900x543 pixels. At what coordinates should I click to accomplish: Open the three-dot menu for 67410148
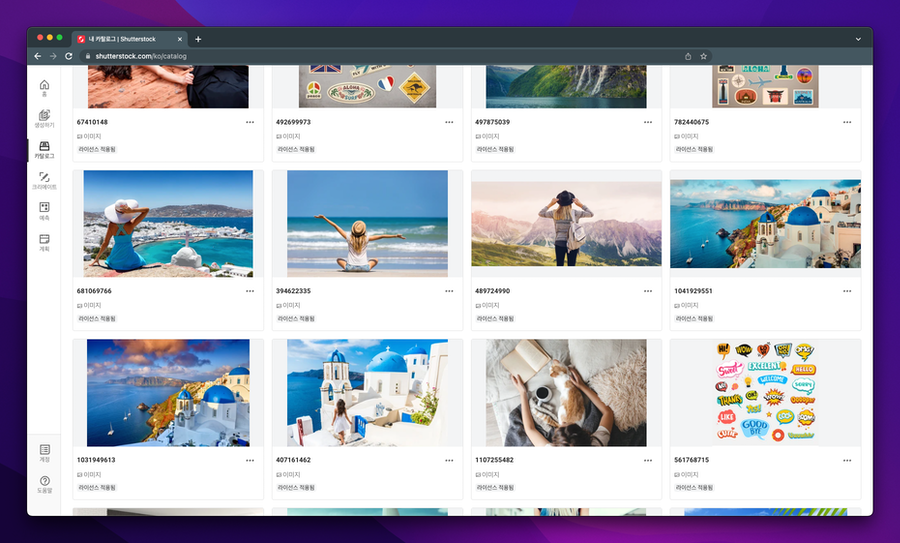250,122
